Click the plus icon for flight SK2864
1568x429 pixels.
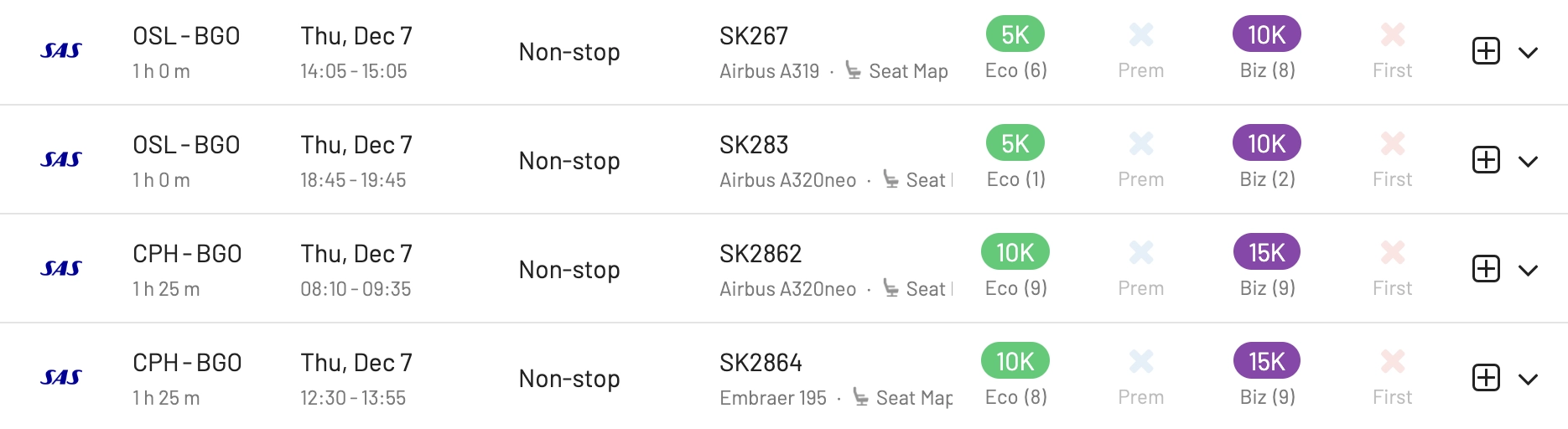click(1486, 378)
